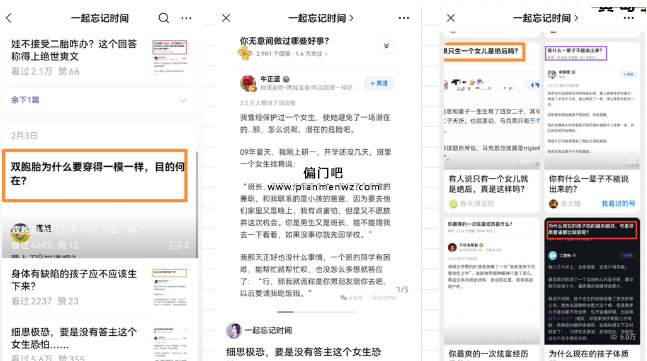
Task: Go back using left panel arrow
Action: (x=9, y=18)
